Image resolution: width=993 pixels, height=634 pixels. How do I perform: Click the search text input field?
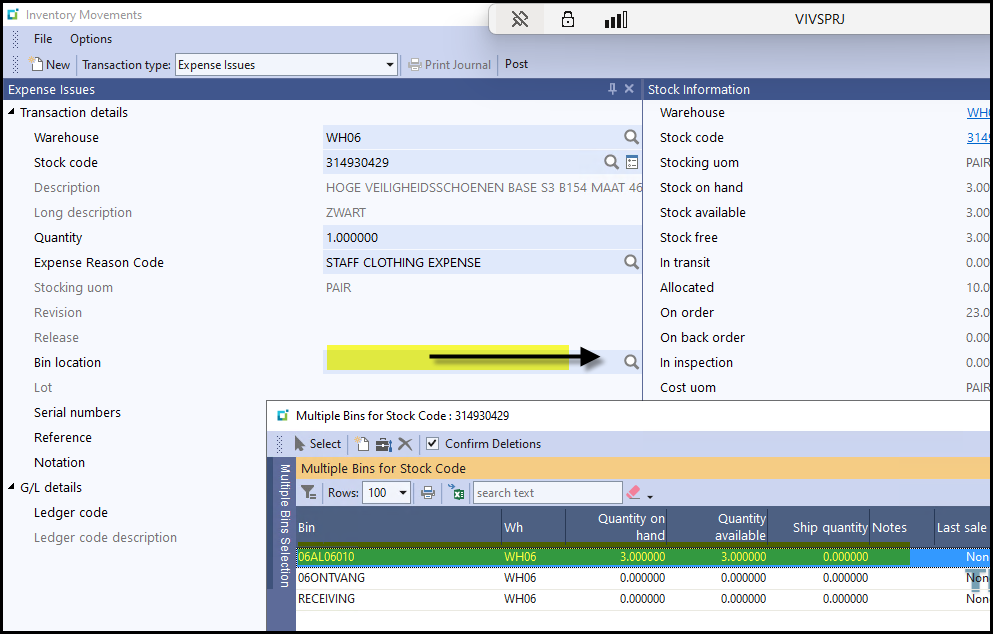coord(547,493)
